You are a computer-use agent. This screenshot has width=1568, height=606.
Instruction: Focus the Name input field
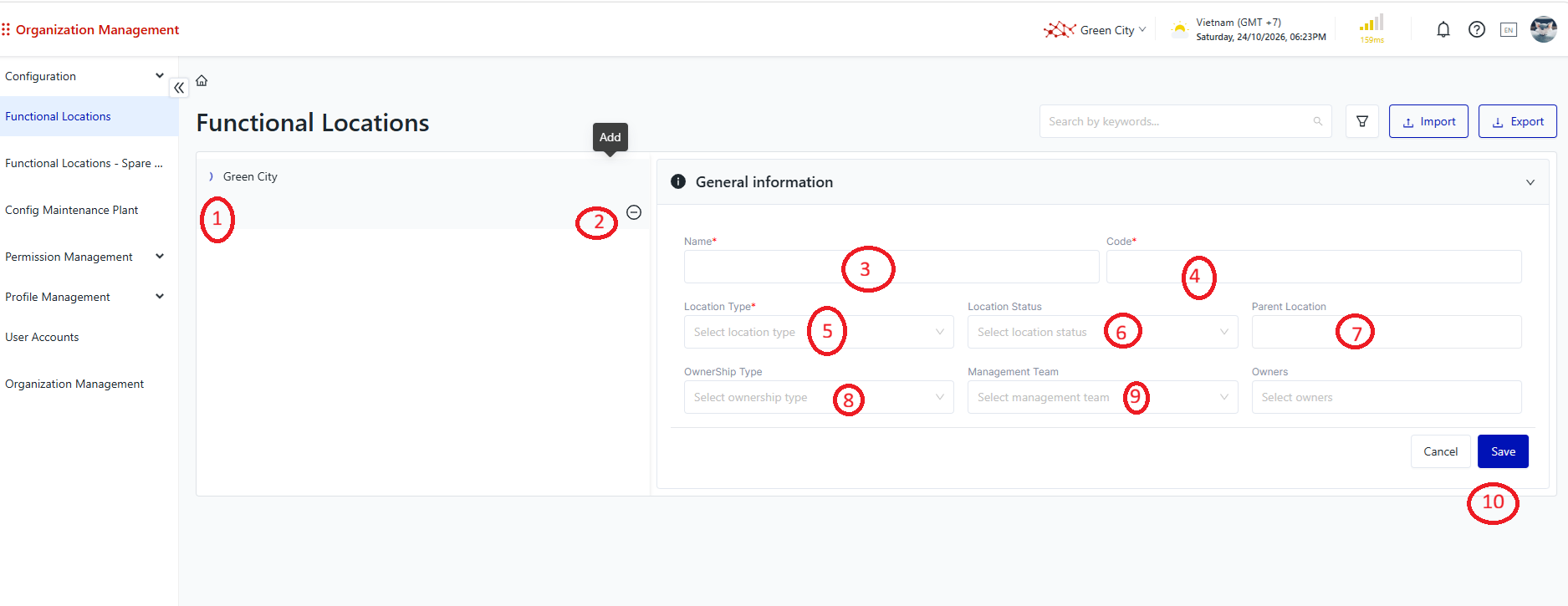coord(891,267)
